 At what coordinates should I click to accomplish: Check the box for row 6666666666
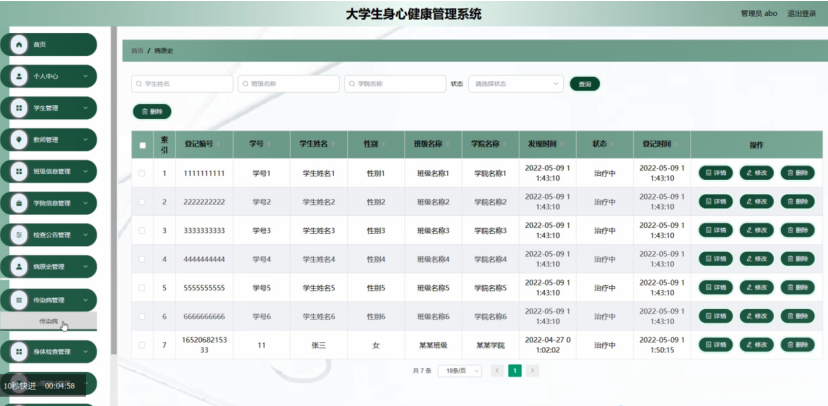pos(142,316)
